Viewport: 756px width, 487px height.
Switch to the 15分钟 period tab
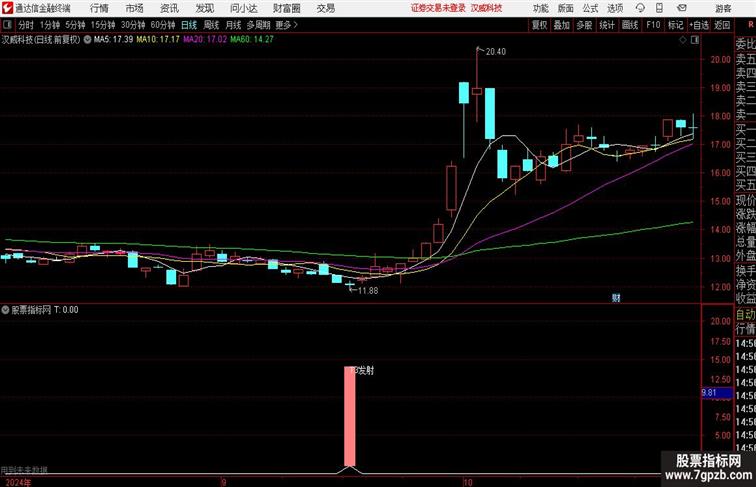103,25
